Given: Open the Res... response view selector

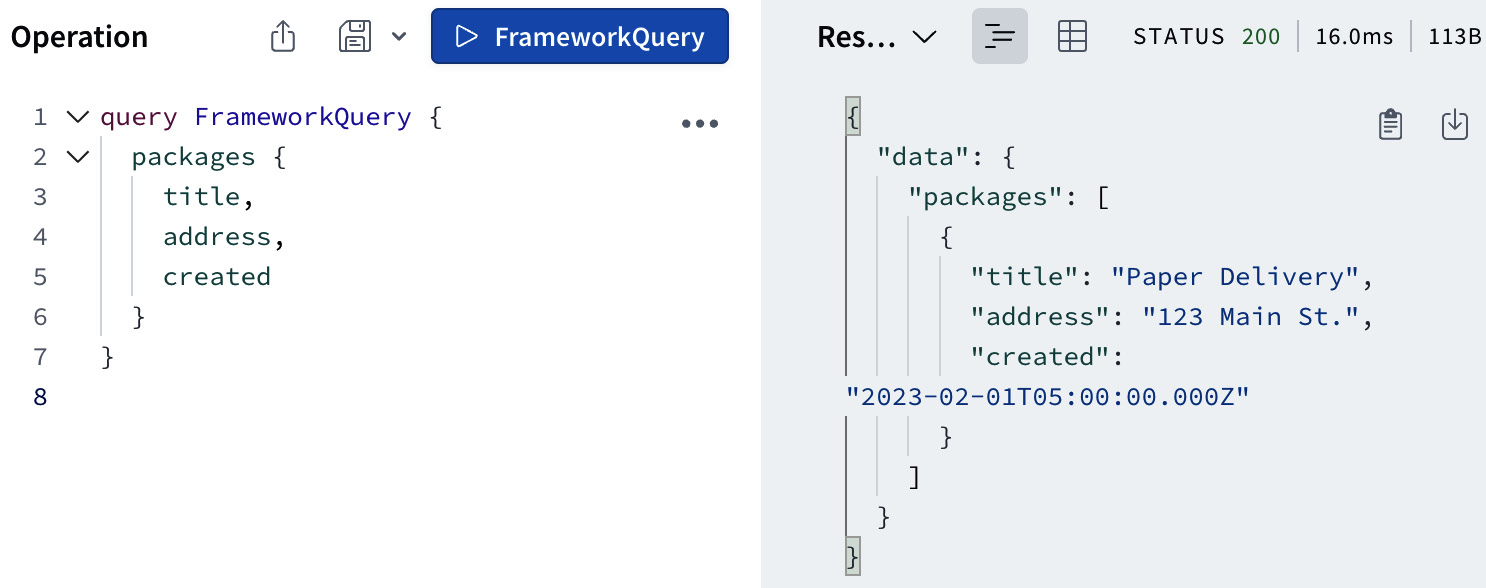Looking at the screenshot, I should click(878, 36).
